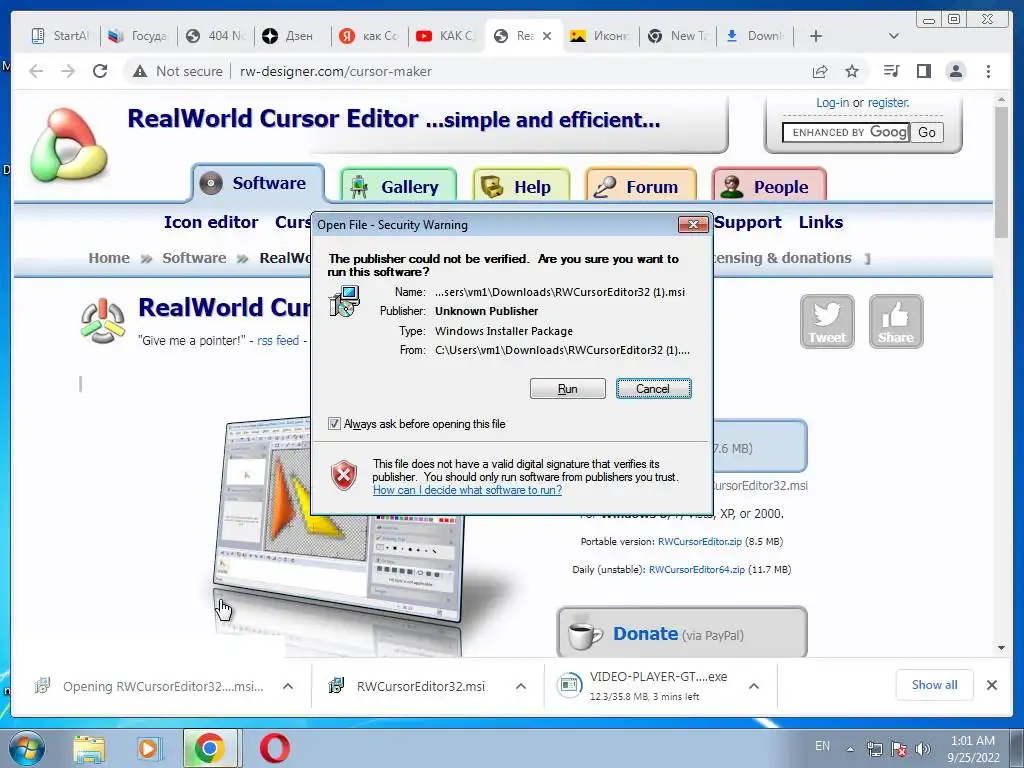The width and height of the screenshot is (1024, 768).
Task: Click the installer package icon in dialog
Action: tap(344, 302)
